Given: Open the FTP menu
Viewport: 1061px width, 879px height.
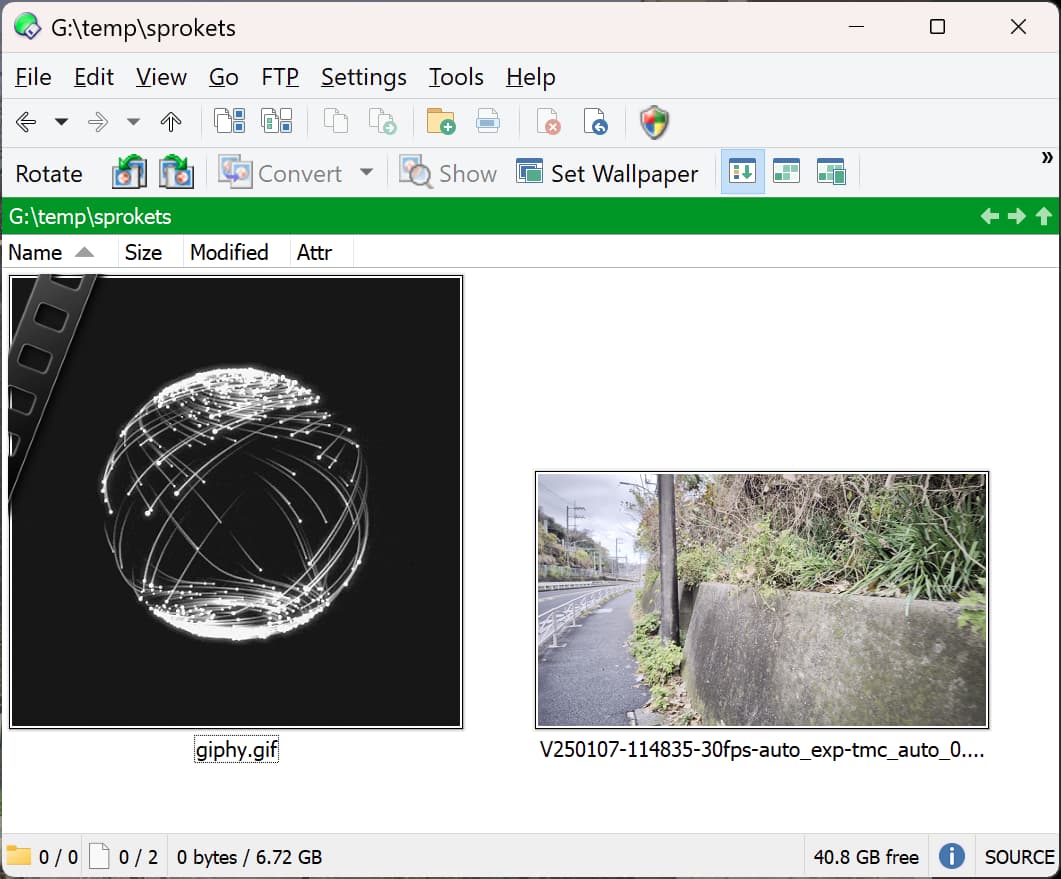Looking at the screenshot, I should point(280,77).
